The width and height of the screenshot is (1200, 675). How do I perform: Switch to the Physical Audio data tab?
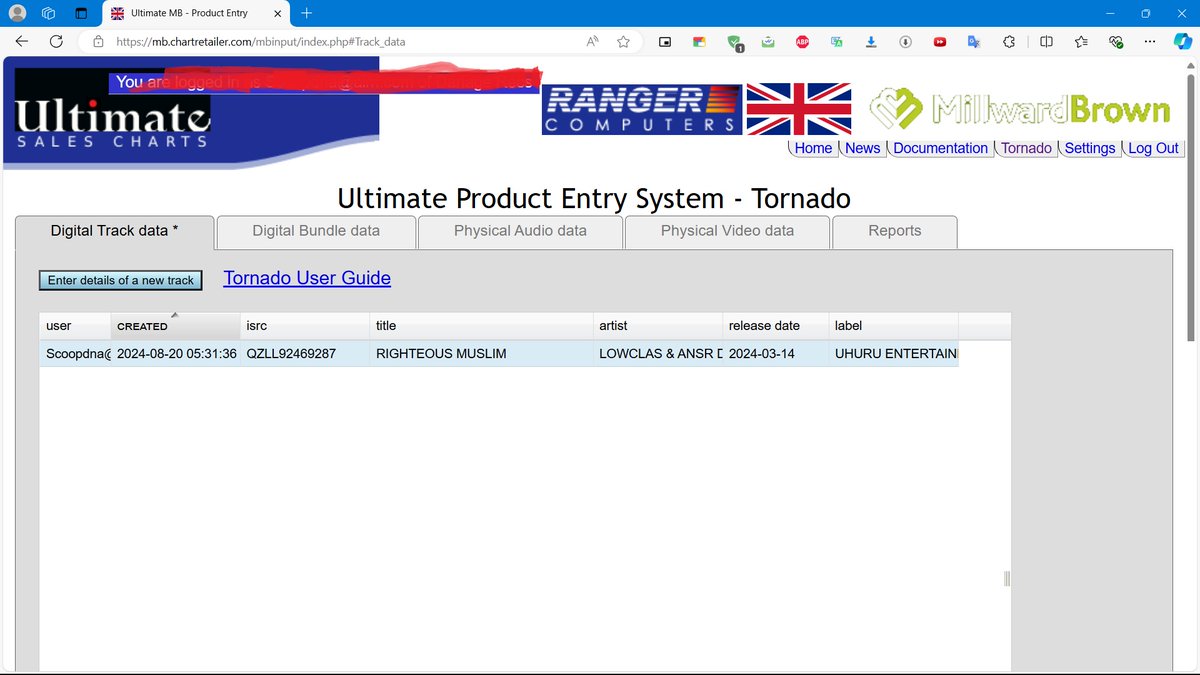coord(520,231)
